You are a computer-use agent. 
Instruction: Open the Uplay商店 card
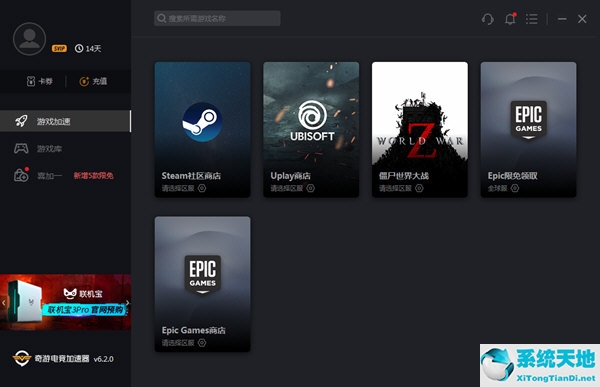coord(311,130)
